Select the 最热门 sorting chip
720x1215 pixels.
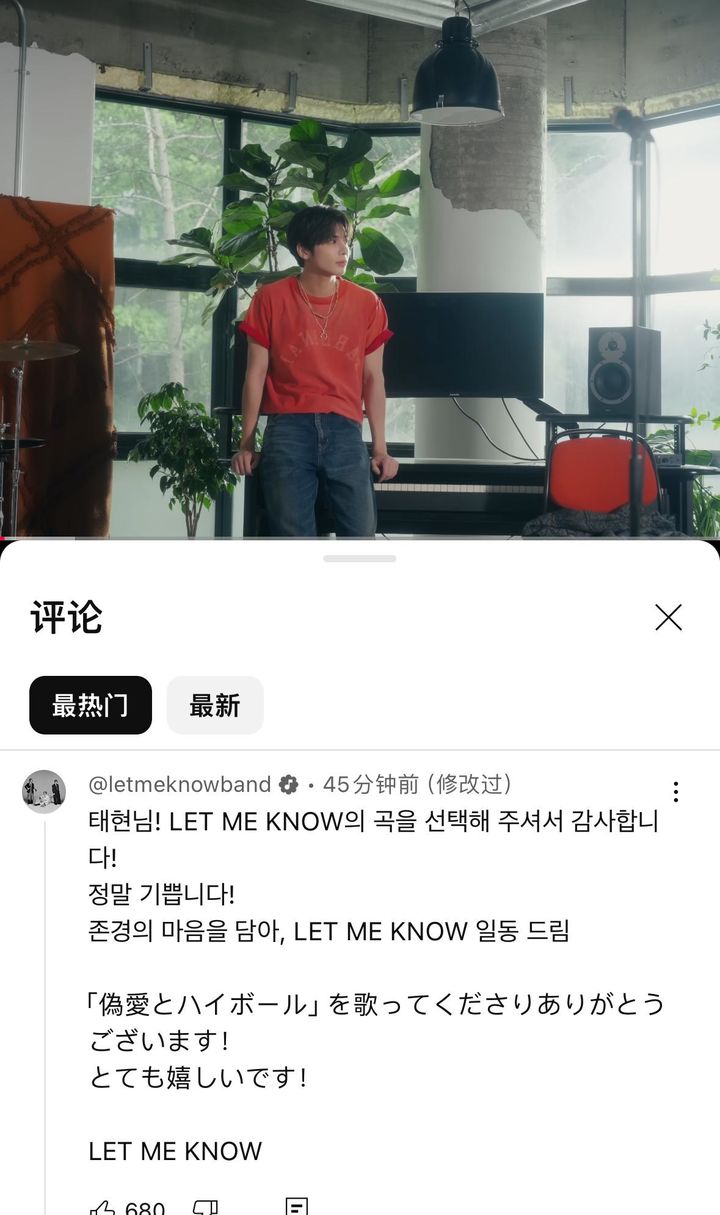(x=90, y=705)
